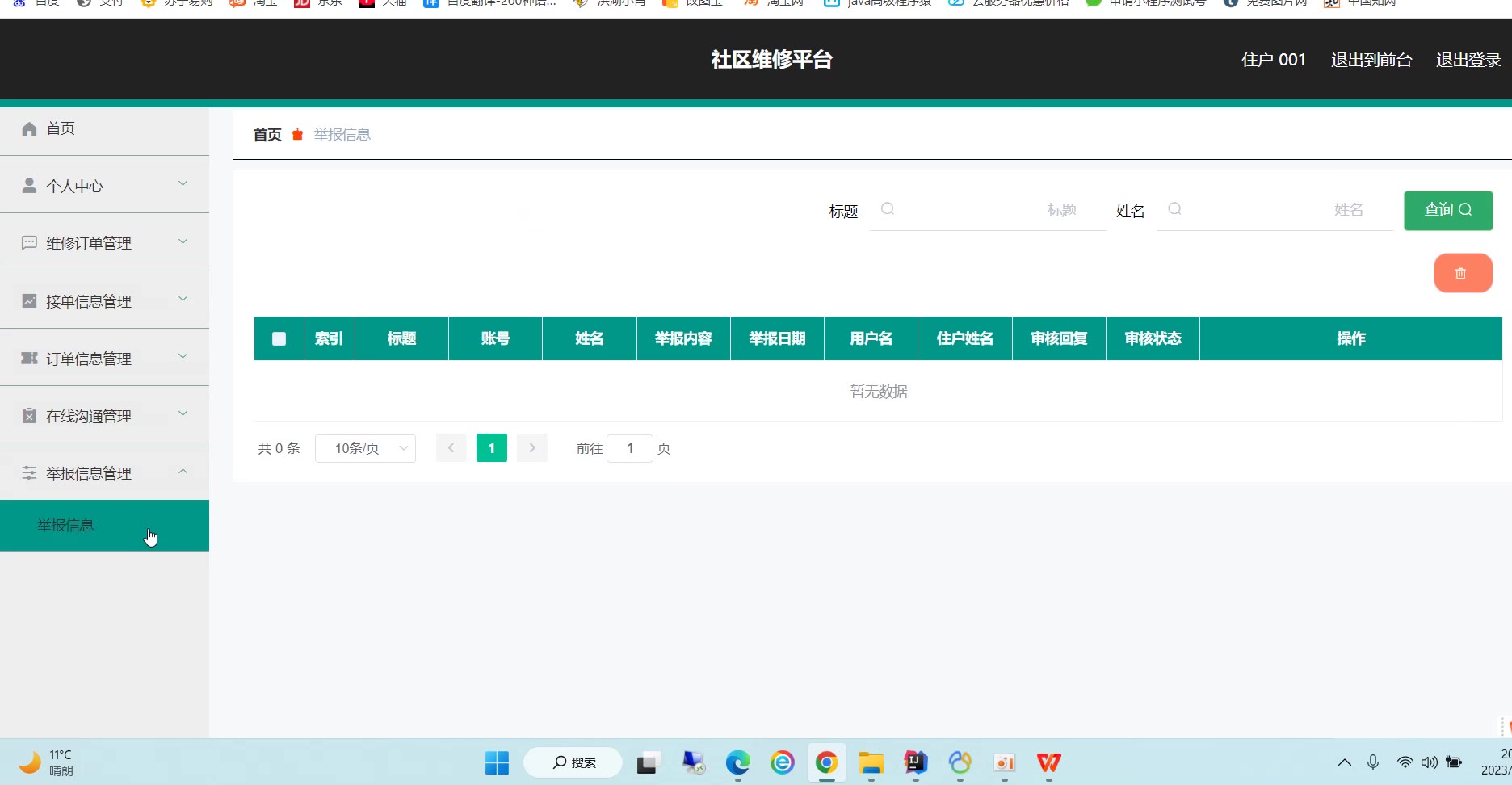The width and height of the screenshot is (1512, 785).
Task: Click the 姓名 search input field
Action: [x=1275, y=210]
